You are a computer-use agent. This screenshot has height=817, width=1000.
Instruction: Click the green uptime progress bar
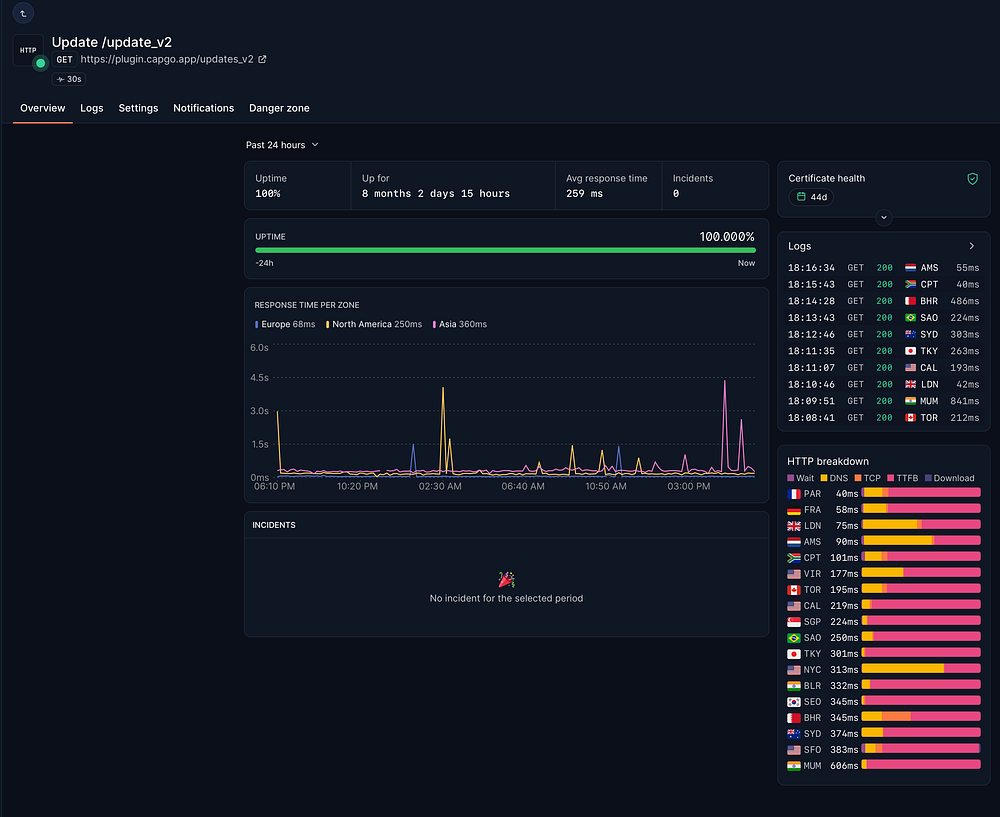(505, 250)
